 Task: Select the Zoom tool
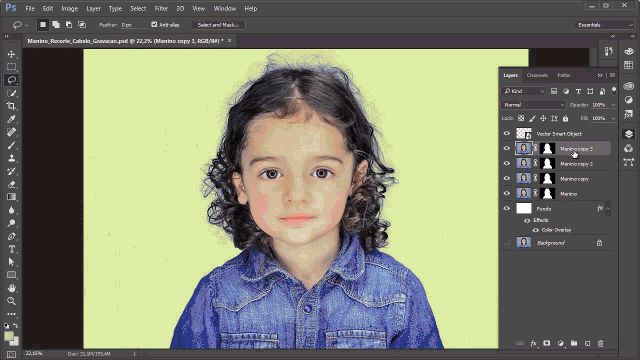[x=11, y=301]
